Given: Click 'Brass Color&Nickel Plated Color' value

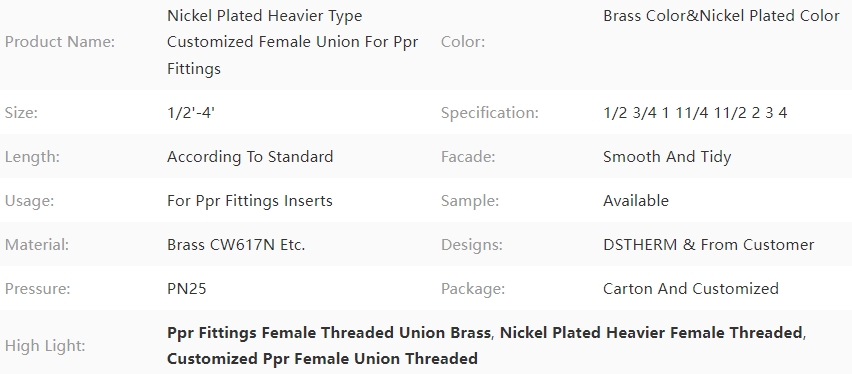Looking at the screenshot, I should click(x=722, y=16).
